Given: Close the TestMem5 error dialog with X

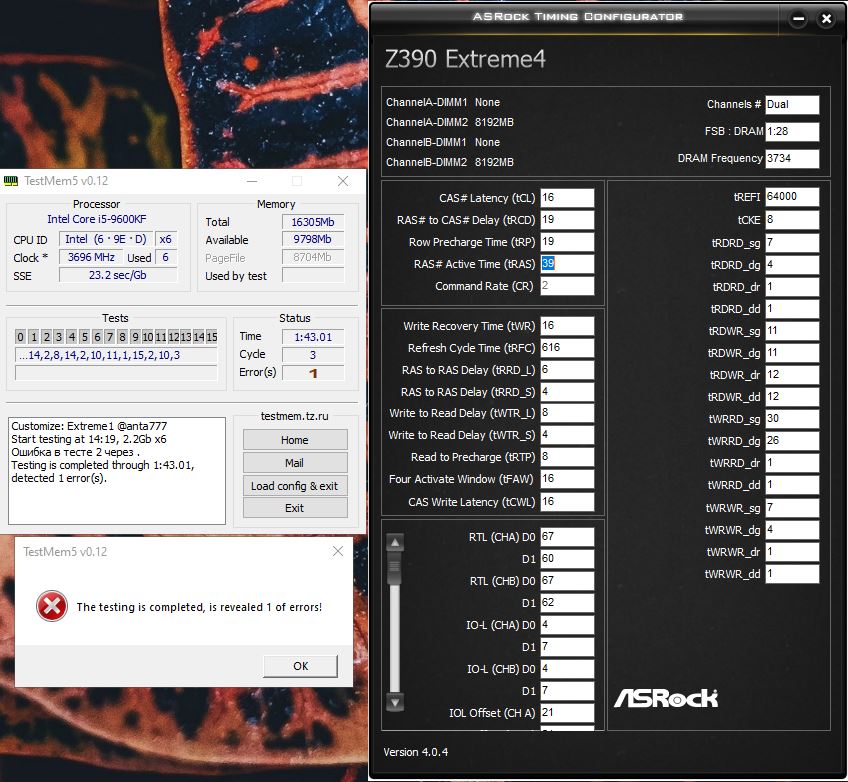Looking at the screenshot, I should [337, 551].
